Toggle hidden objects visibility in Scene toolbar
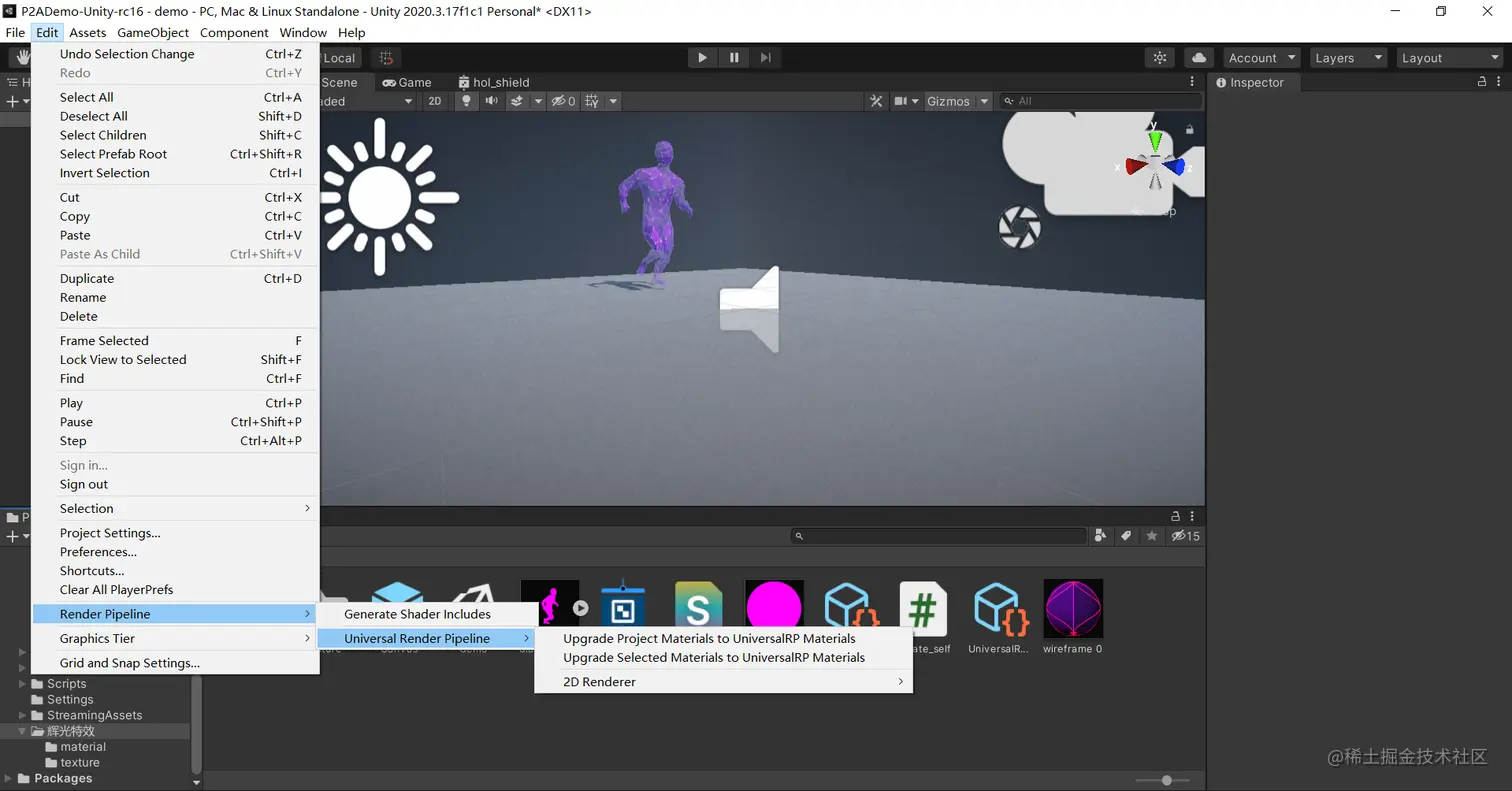Screen dimensions: 1512x791 [x=564, y=101]
